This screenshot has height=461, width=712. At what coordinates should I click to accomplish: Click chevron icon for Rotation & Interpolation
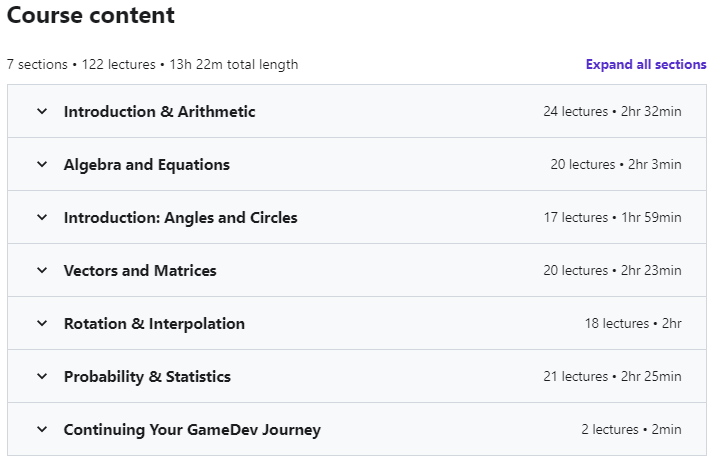click(x=41, y=324)
